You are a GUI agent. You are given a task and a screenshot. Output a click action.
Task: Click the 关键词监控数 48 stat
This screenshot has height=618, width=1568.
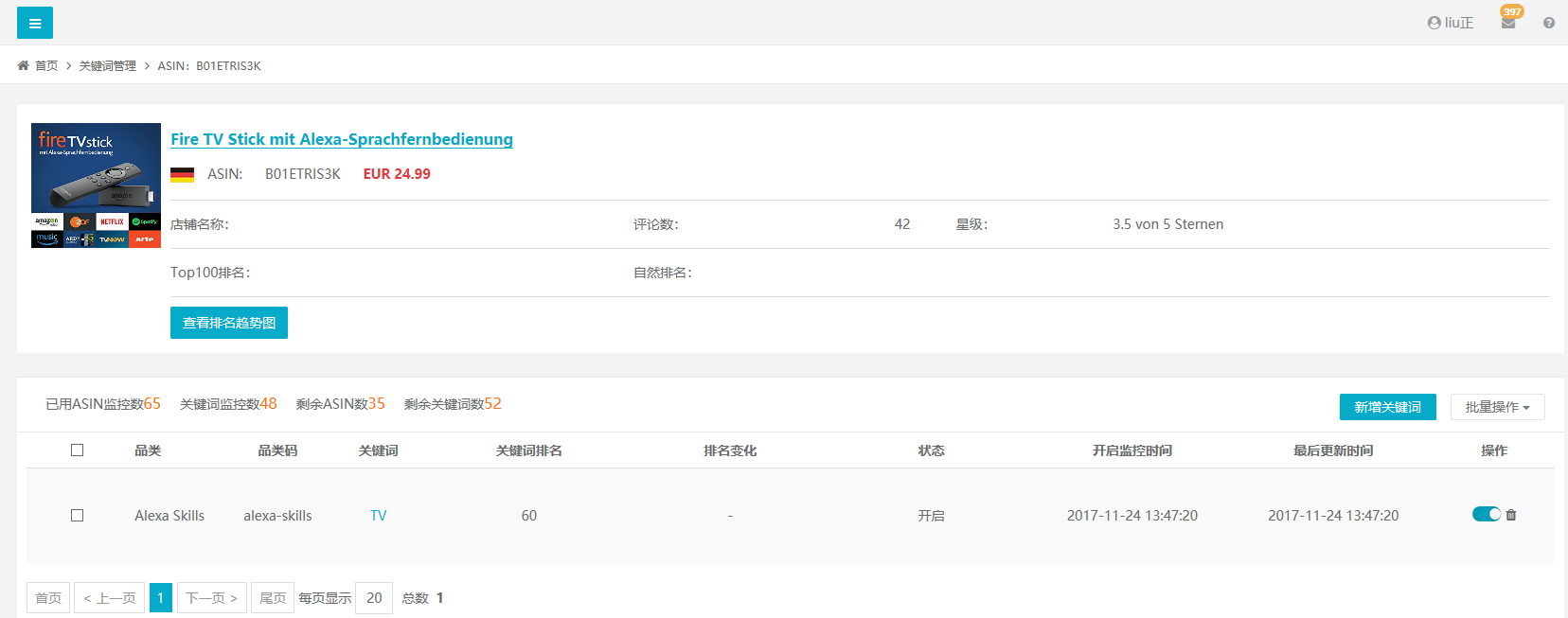point(228,404)
